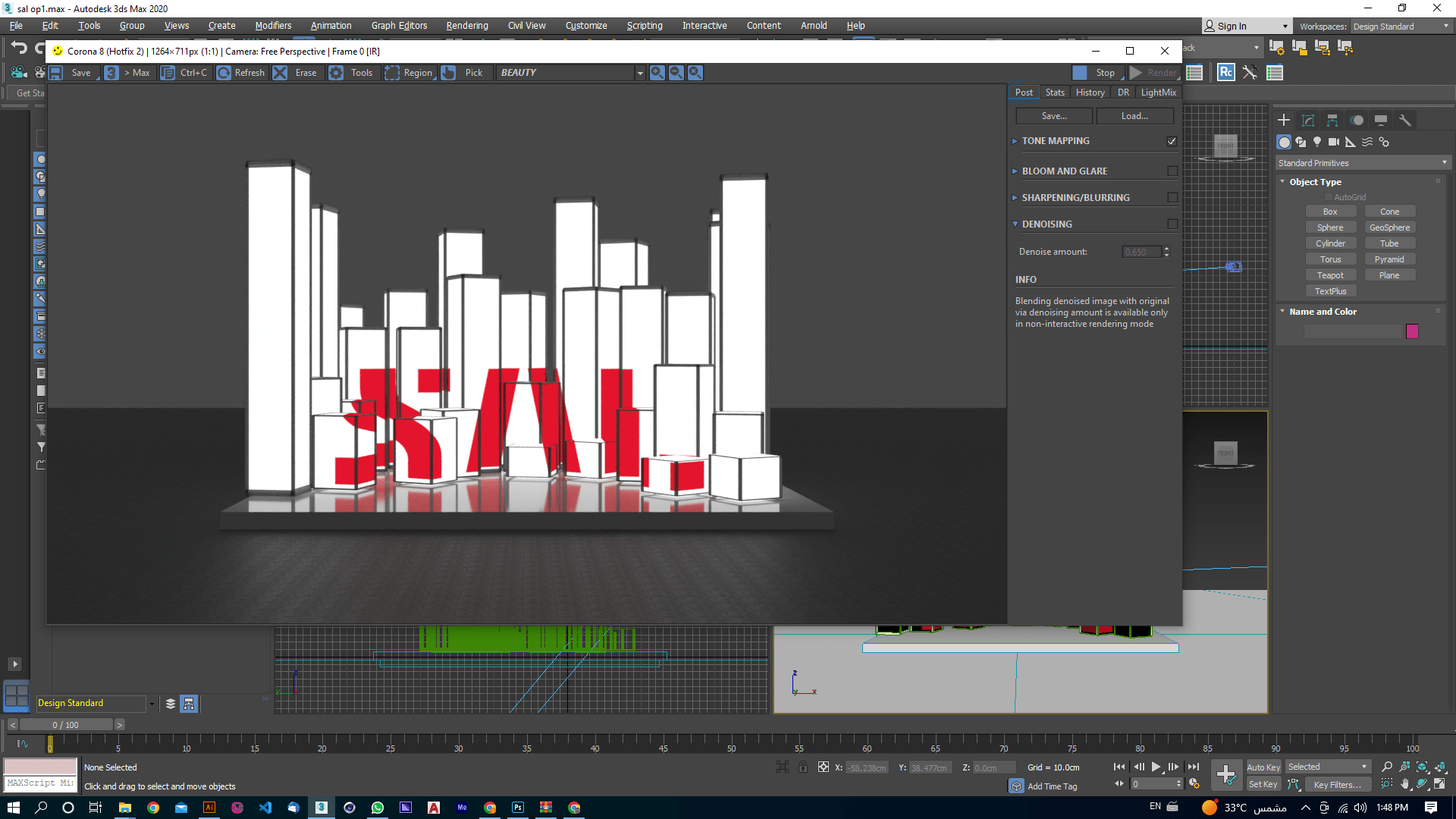Image resolution: width=1456 pixels, height=819 pixels.
Task: Disable the Tone Mapping checkbox
Action: [x=1172, y=141]
